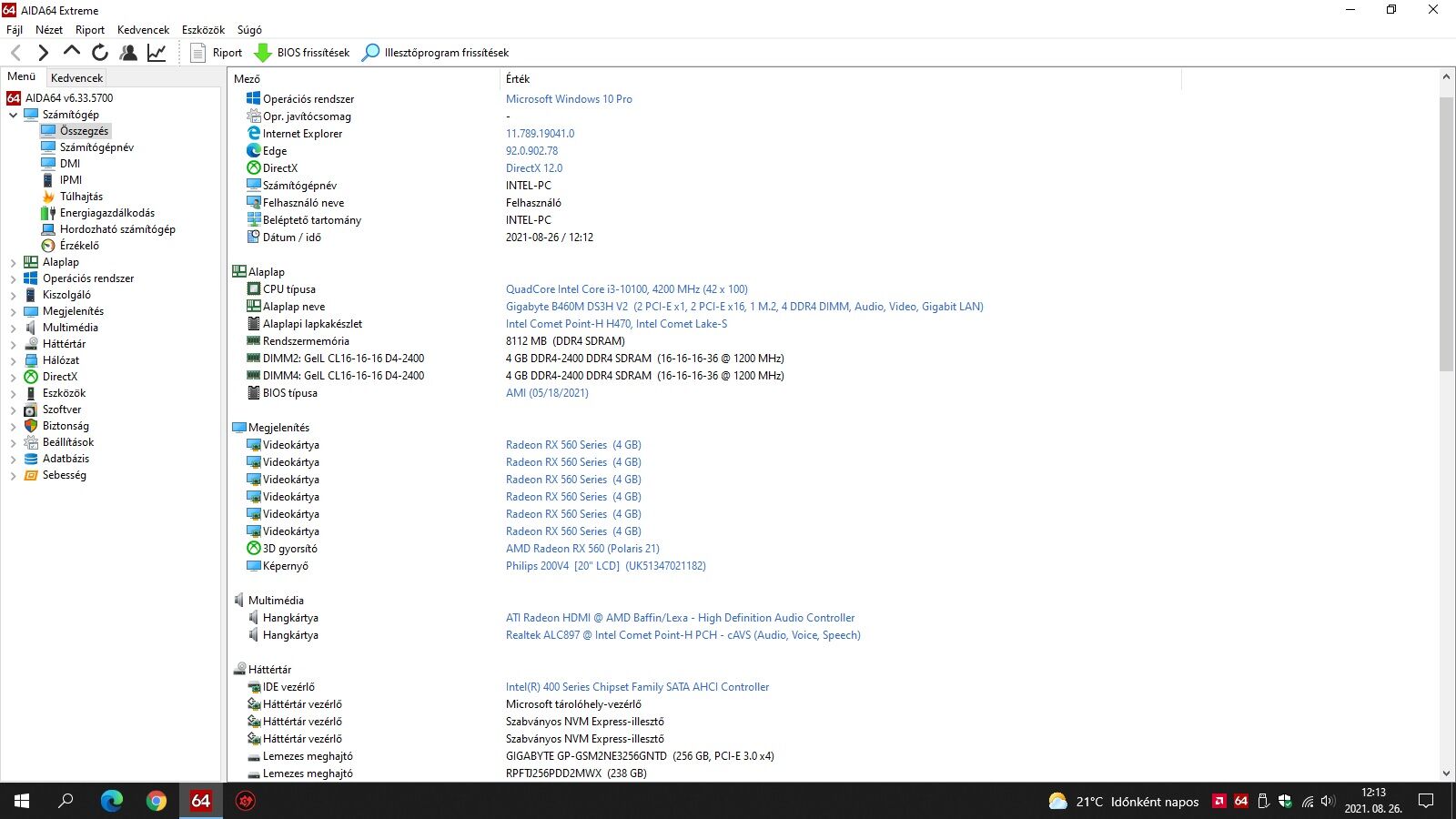The image size is (1456, 819).
Task: Expand the Kiszolgáló tree node
Action: [x=13, y=295]
